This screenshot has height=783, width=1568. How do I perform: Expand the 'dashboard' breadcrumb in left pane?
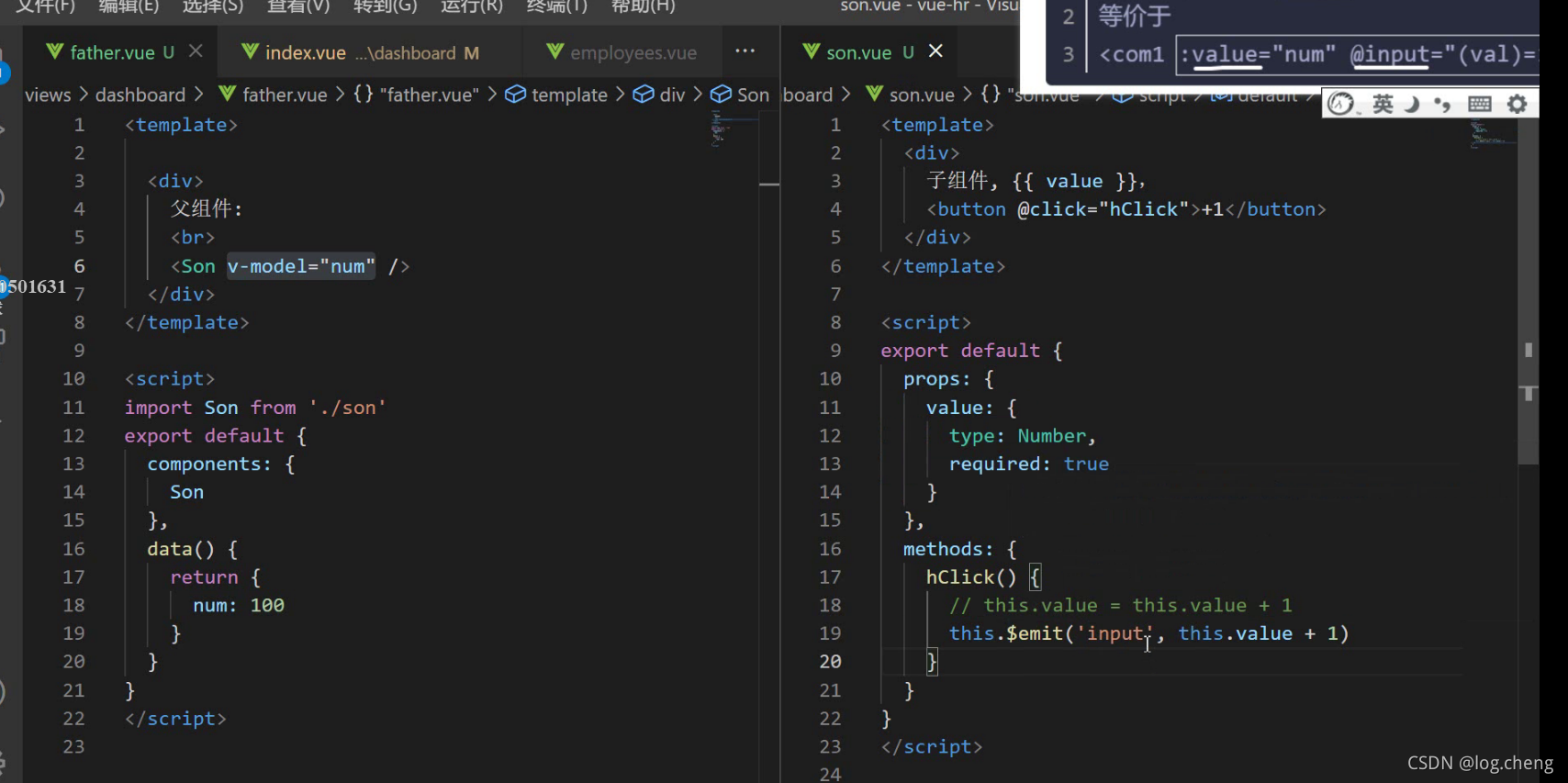[x=140, y=95]
